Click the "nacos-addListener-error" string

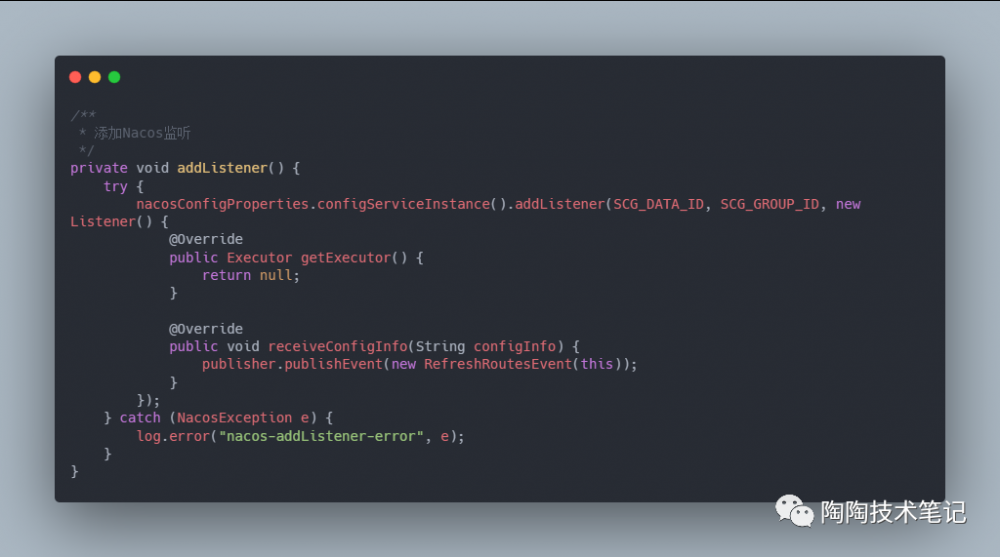321,436
